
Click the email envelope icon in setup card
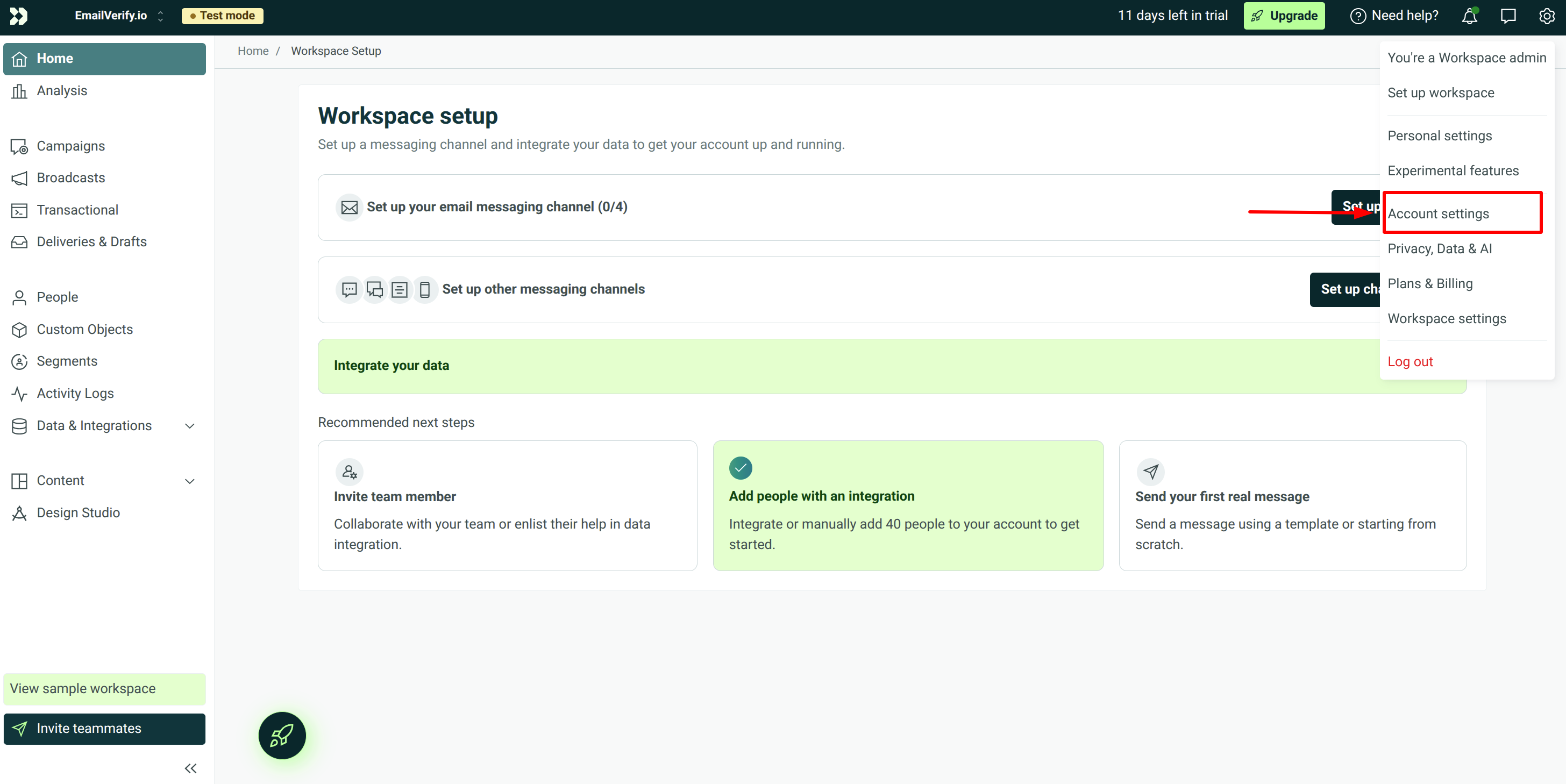click(349, 207)
